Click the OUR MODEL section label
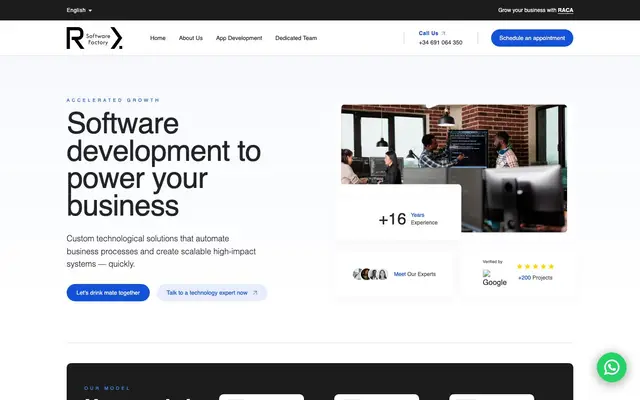 [x=107, y=388]
